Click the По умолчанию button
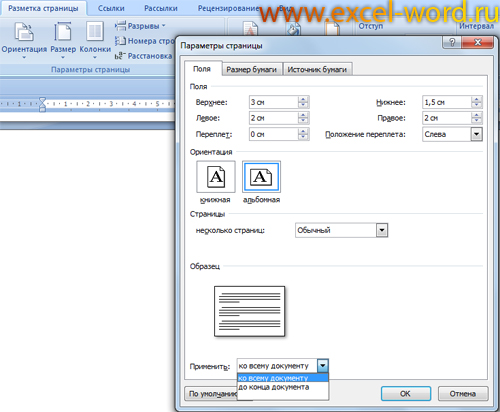This screenshot has height=412, width=500. tap(211, 394)
